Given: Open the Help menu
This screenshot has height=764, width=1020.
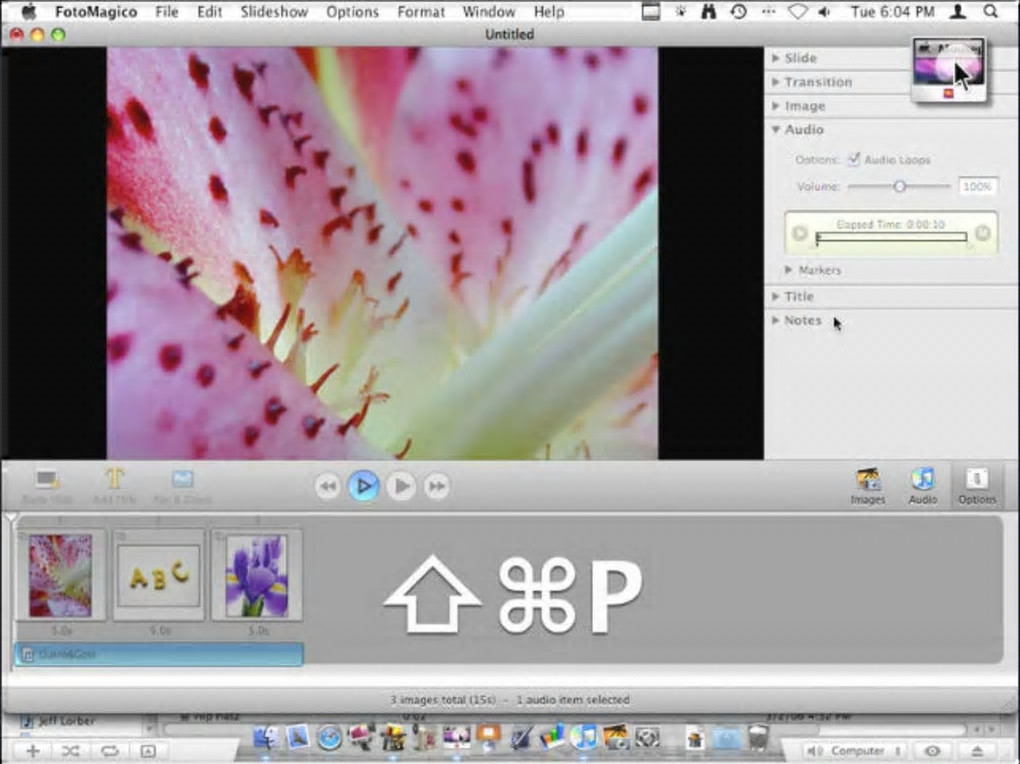Looking at the screenshot, I should pos(549,12).
